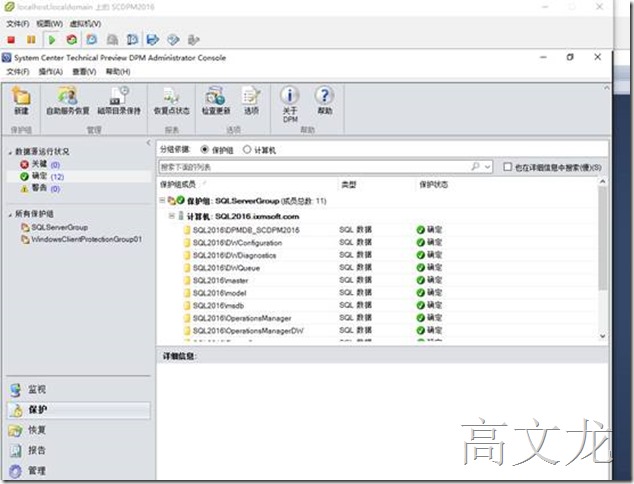Collapse the left navigation pane chevron

click(148, 143)
